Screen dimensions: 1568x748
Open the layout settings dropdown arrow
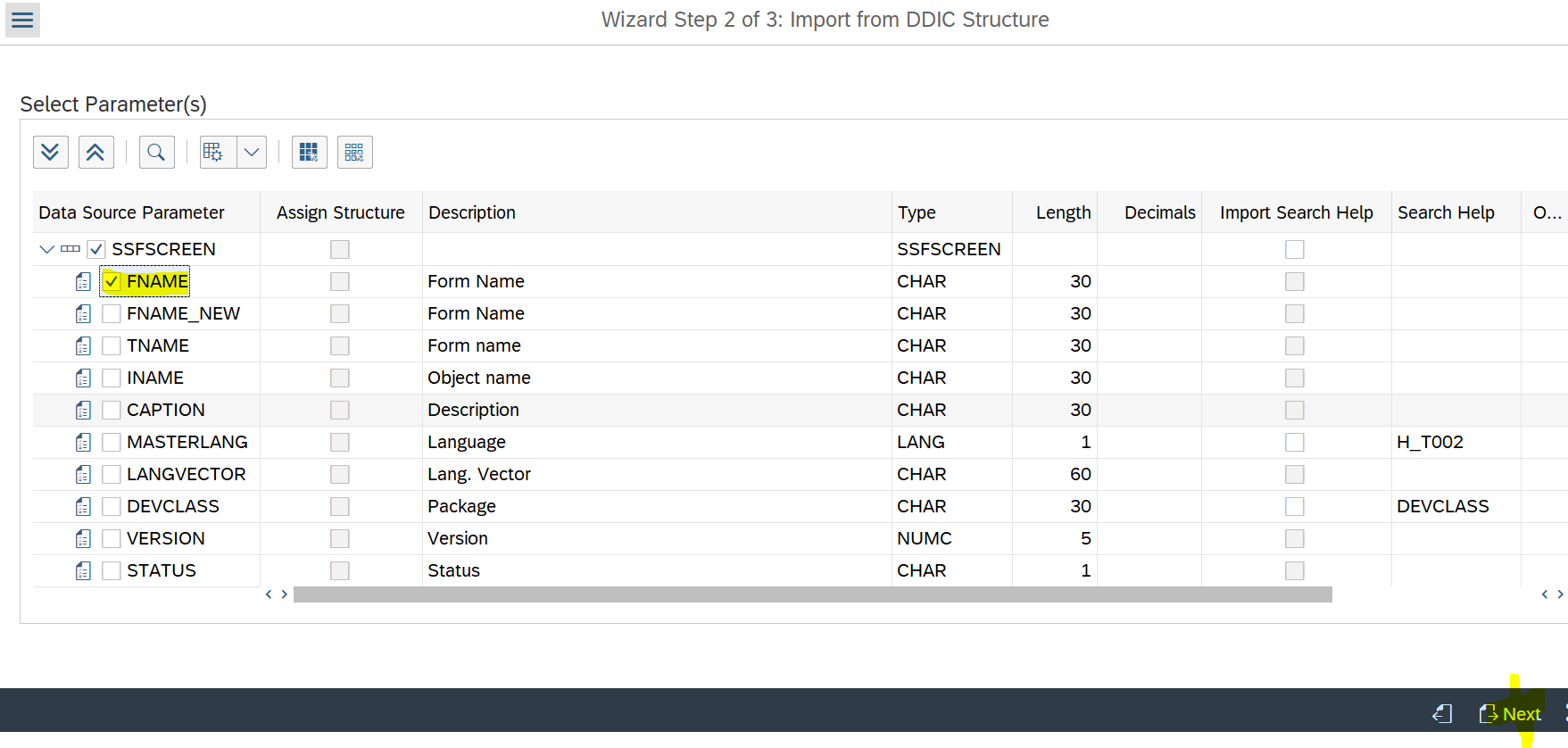pyautogui.click(x=252, y=153)
